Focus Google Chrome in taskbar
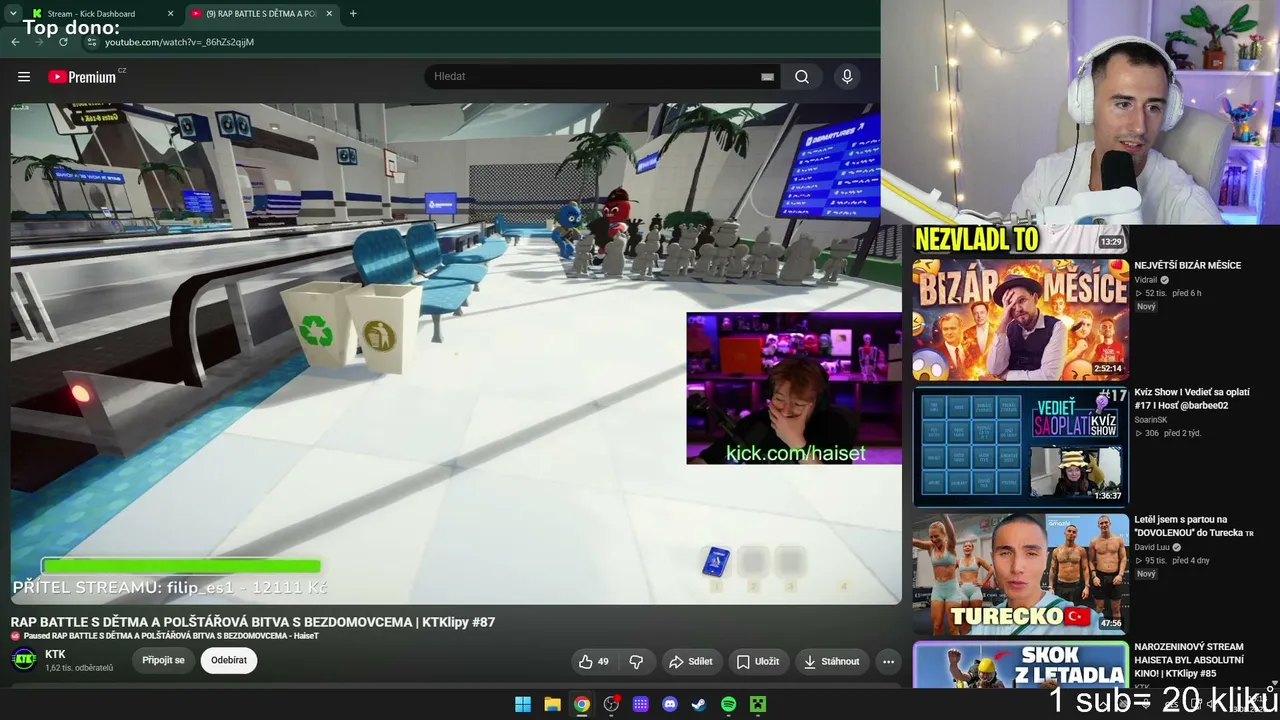This screenshot has width=1280, height=720. coord(582,704)
